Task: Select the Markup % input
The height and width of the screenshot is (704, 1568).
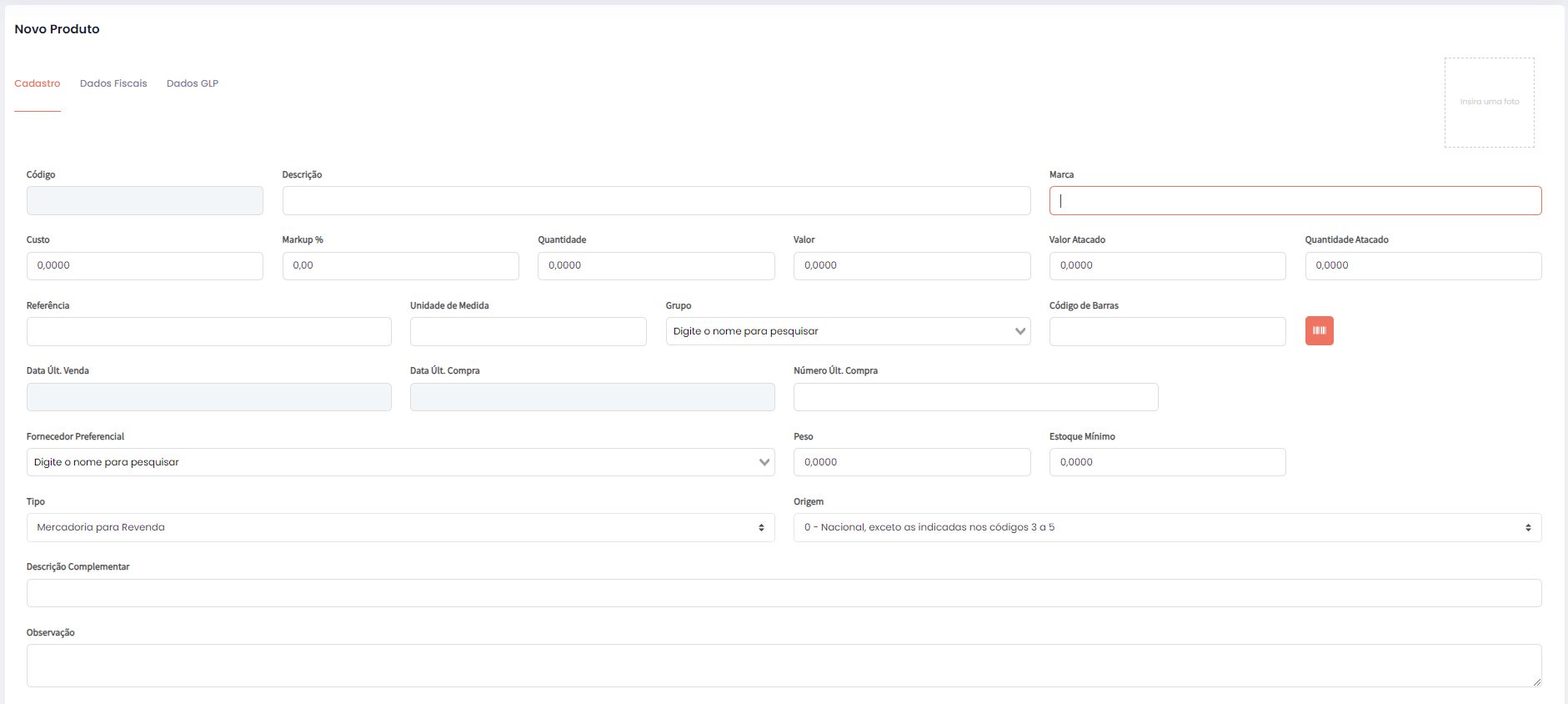Action: (400, 266)
